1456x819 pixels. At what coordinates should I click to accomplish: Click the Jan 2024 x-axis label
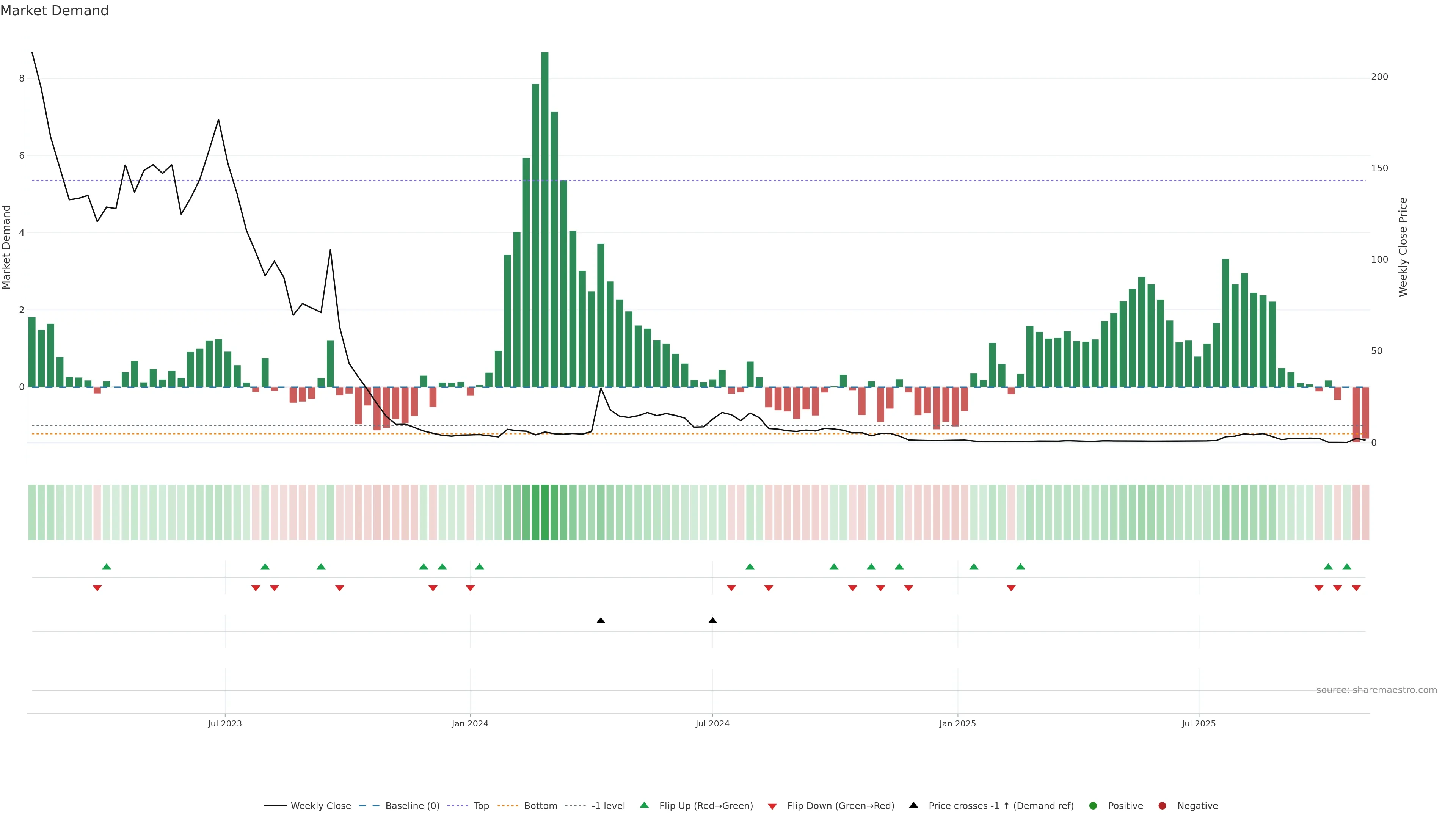470,723
